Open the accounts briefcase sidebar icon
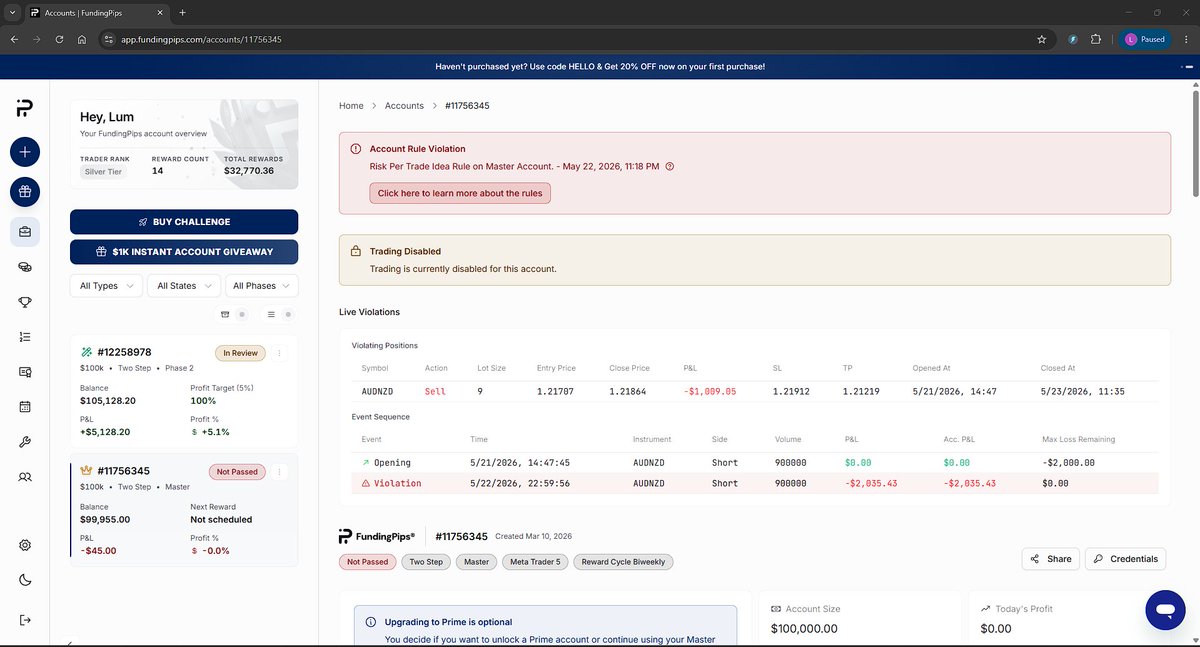Viewport: 1200px width, 647px height. [x=25, y=232]
